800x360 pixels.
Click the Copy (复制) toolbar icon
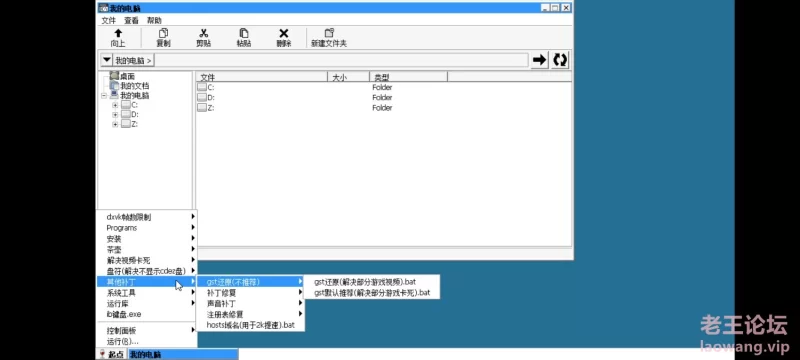pyautogui.click(x=163, y=33)
